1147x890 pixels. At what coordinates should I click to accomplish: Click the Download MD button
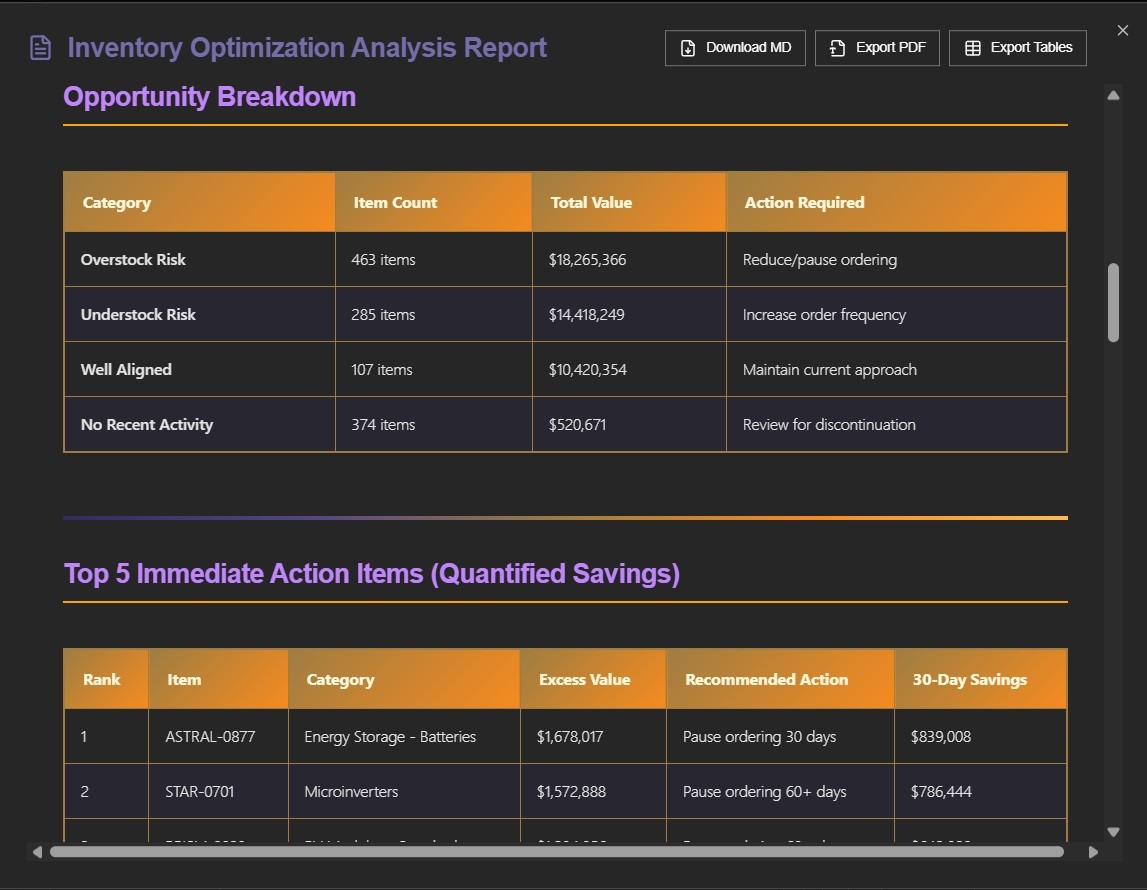click(x=735, y=47)
